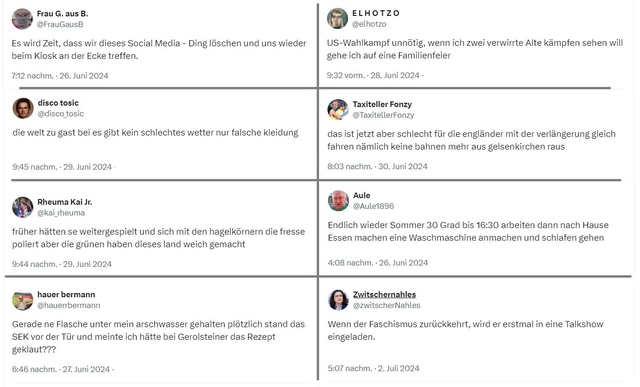
Task: Open timestamp 9:32 vorm. 28. Juni 2024
Action: 373,76
